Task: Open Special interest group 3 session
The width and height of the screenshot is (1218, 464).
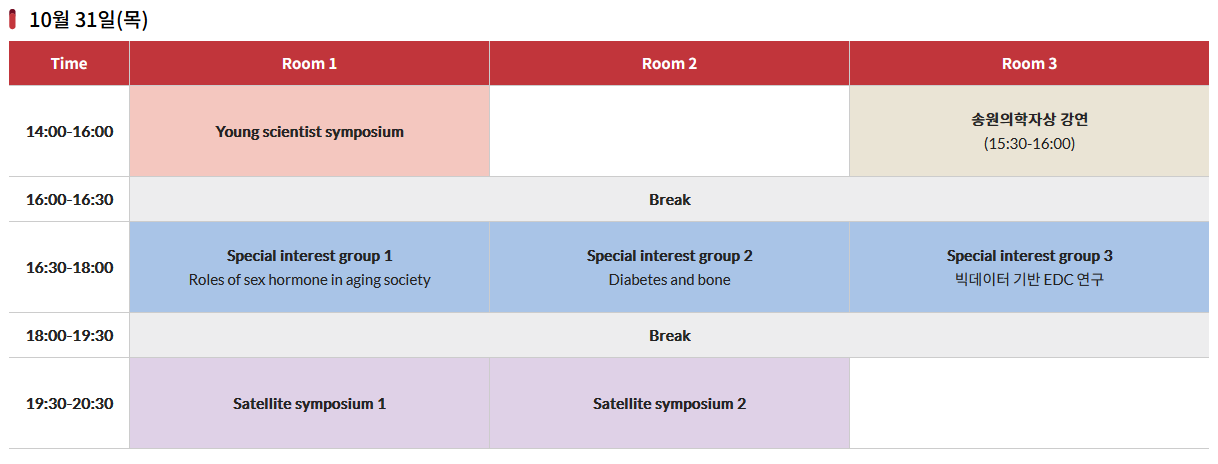Action: click(x=1029, y=267)
